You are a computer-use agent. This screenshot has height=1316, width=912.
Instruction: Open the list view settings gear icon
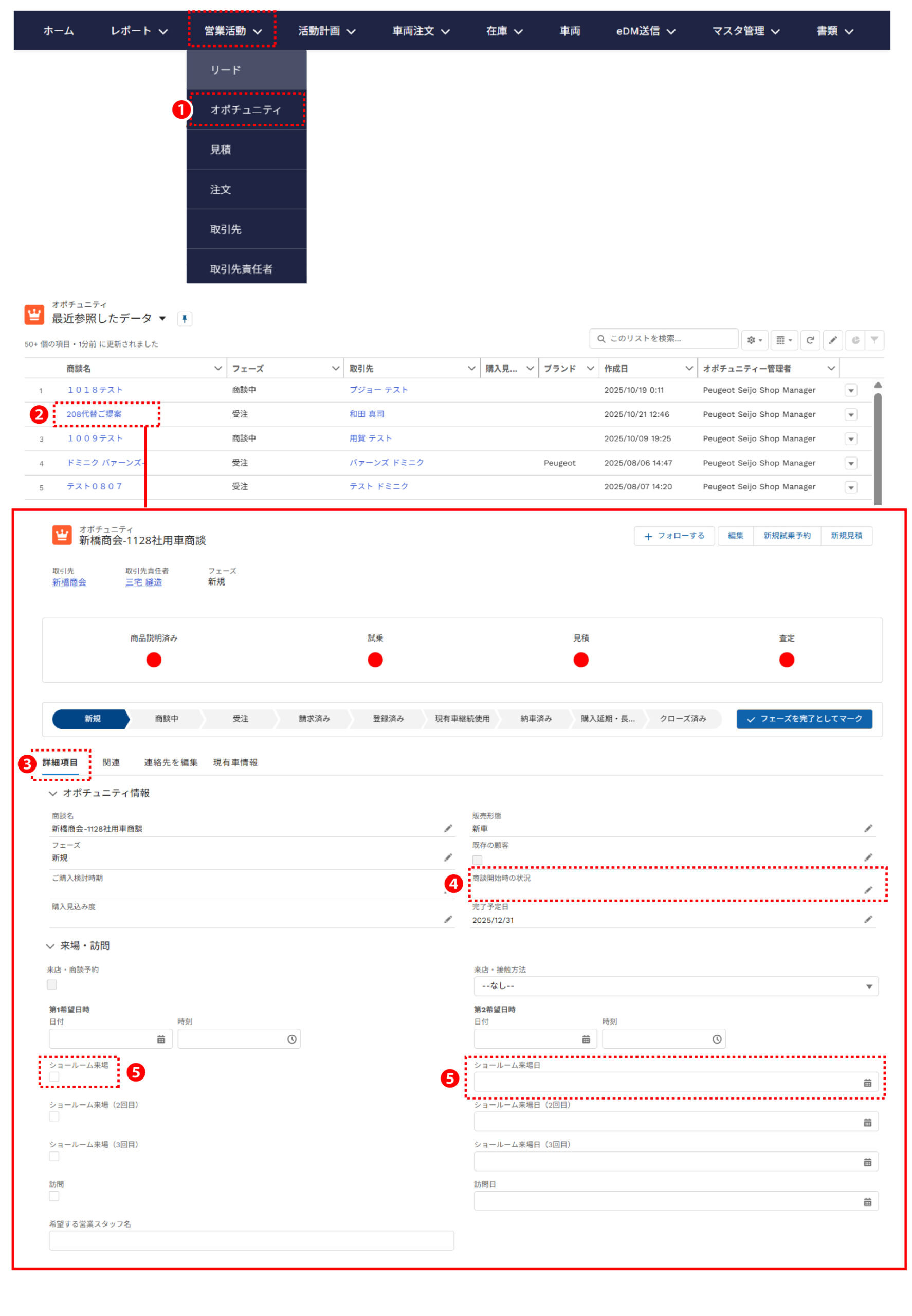pos(754,340)
